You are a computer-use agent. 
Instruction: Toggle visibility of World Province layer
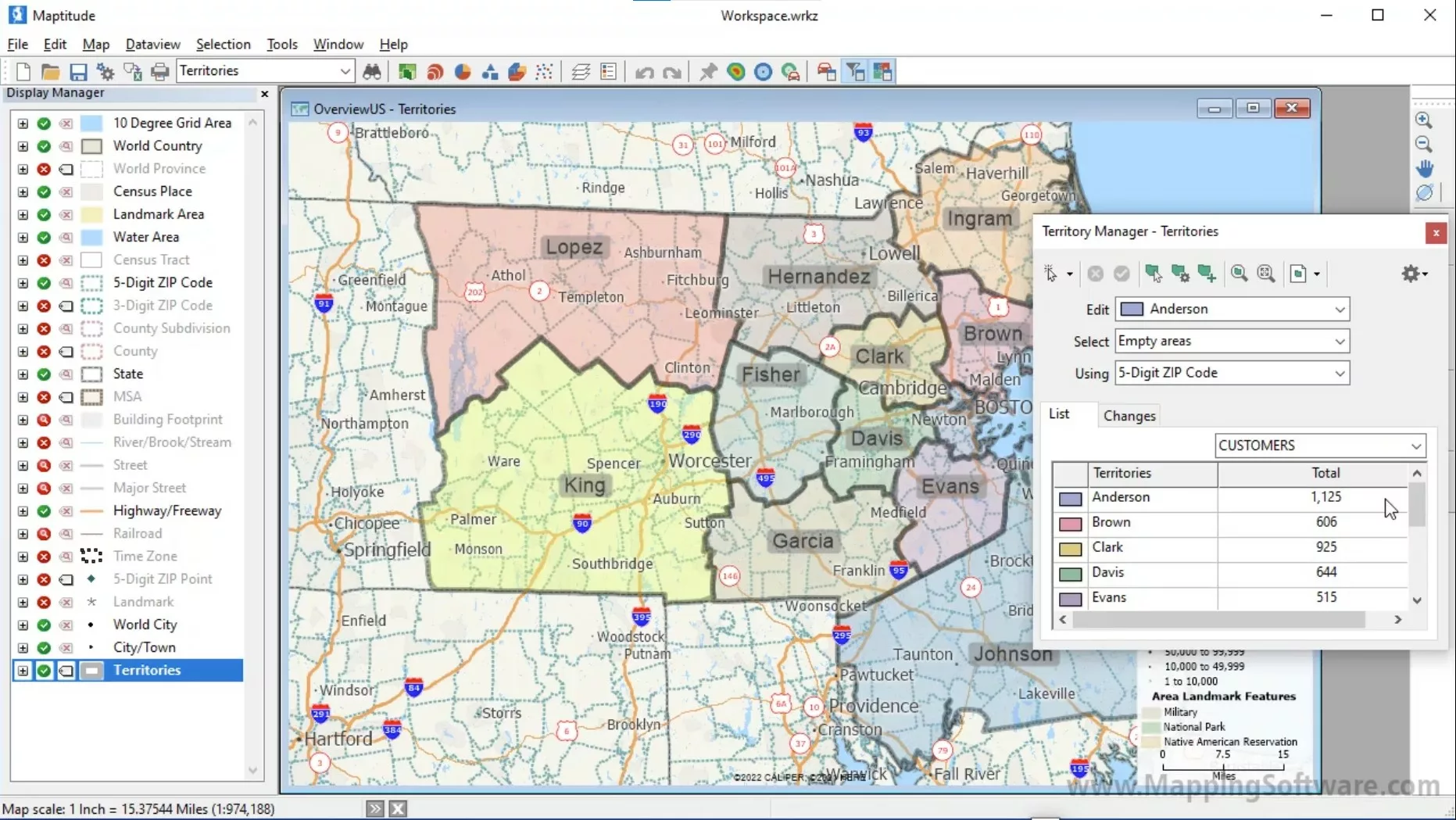click(45, 169)
